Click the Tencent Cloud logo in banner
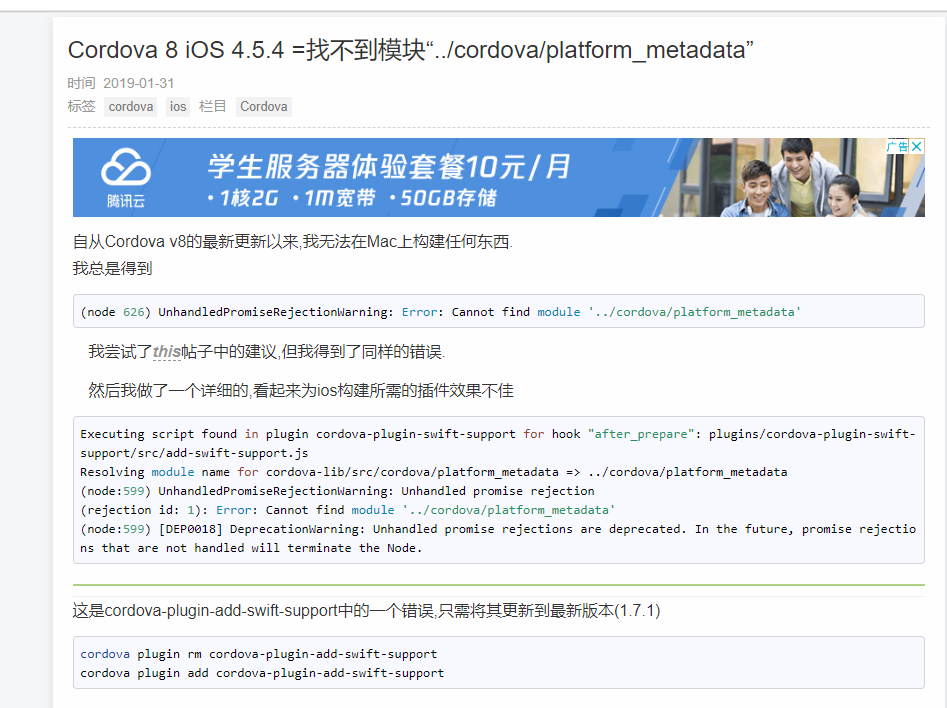The width and height of the screenshot is (947, 708). (126, 178)
